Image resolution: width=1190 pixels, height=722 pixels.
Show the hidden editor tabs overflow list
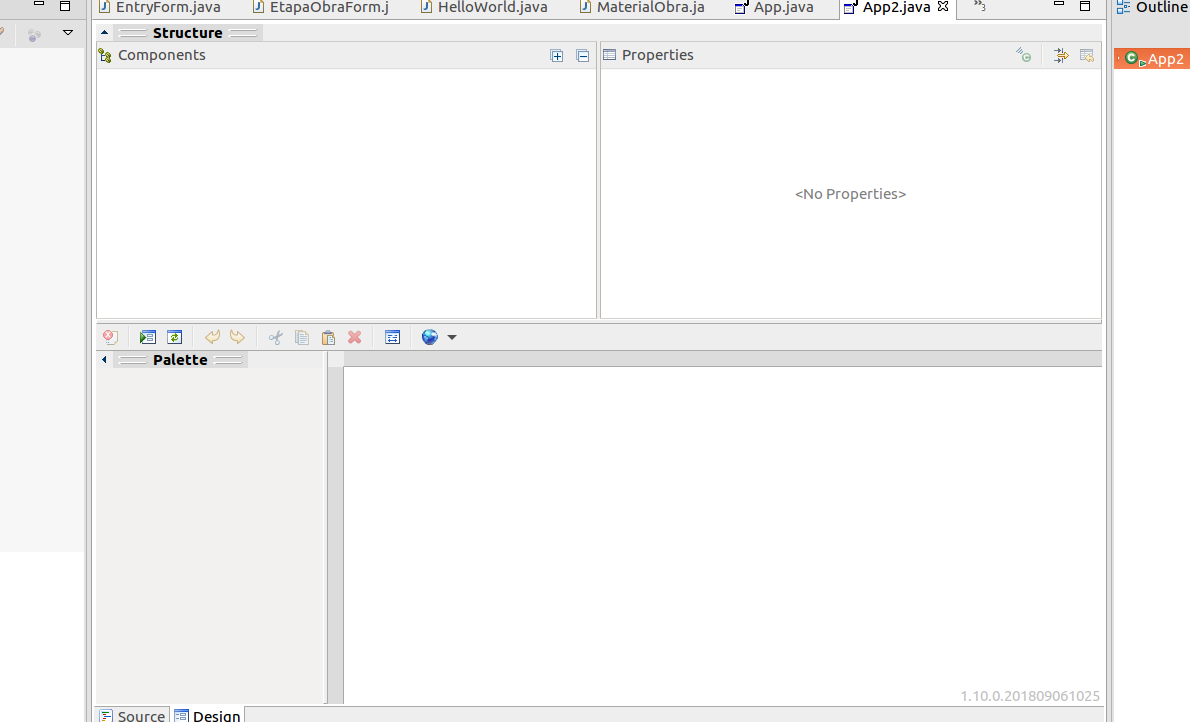(980, 6)
